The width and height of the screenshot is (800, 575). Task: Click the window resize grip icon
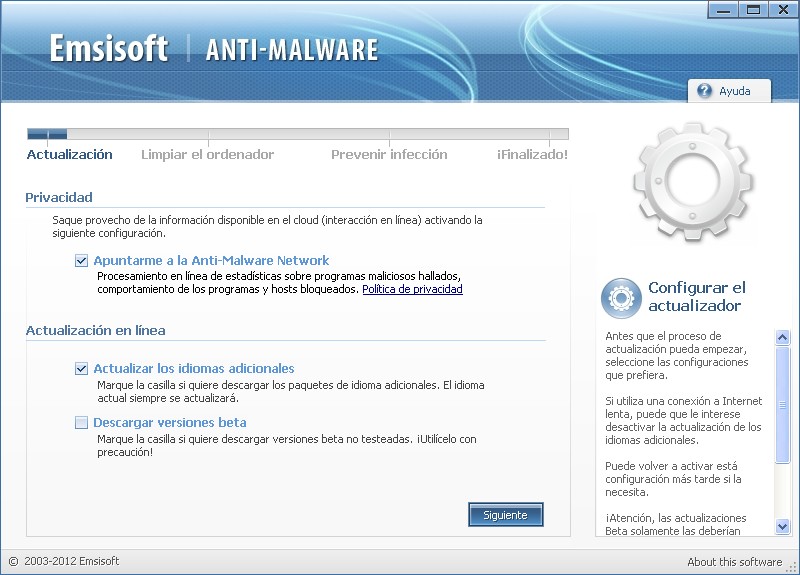pos(792,566)
